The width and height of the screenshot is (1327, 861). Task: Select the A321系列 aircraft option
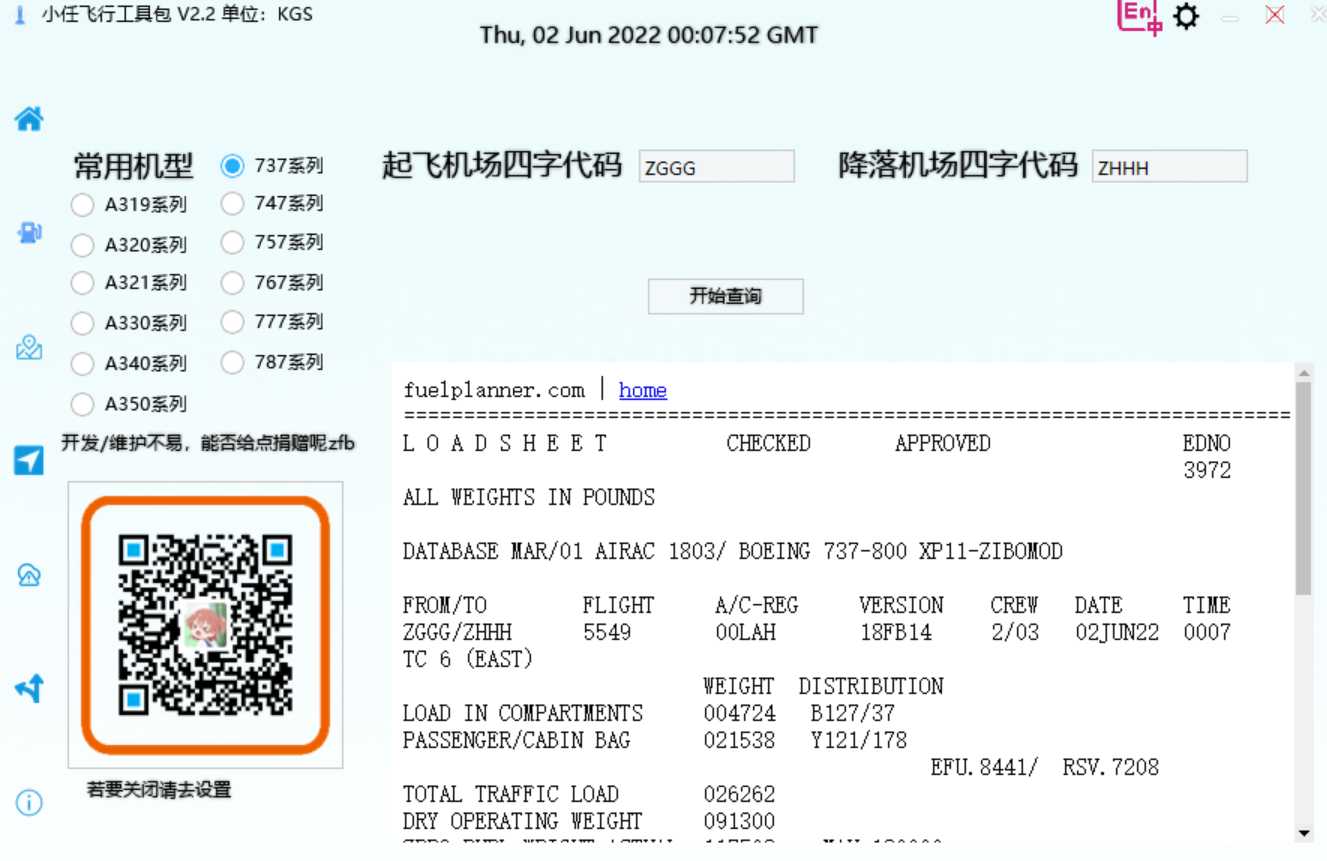click(x=129, y=283)
